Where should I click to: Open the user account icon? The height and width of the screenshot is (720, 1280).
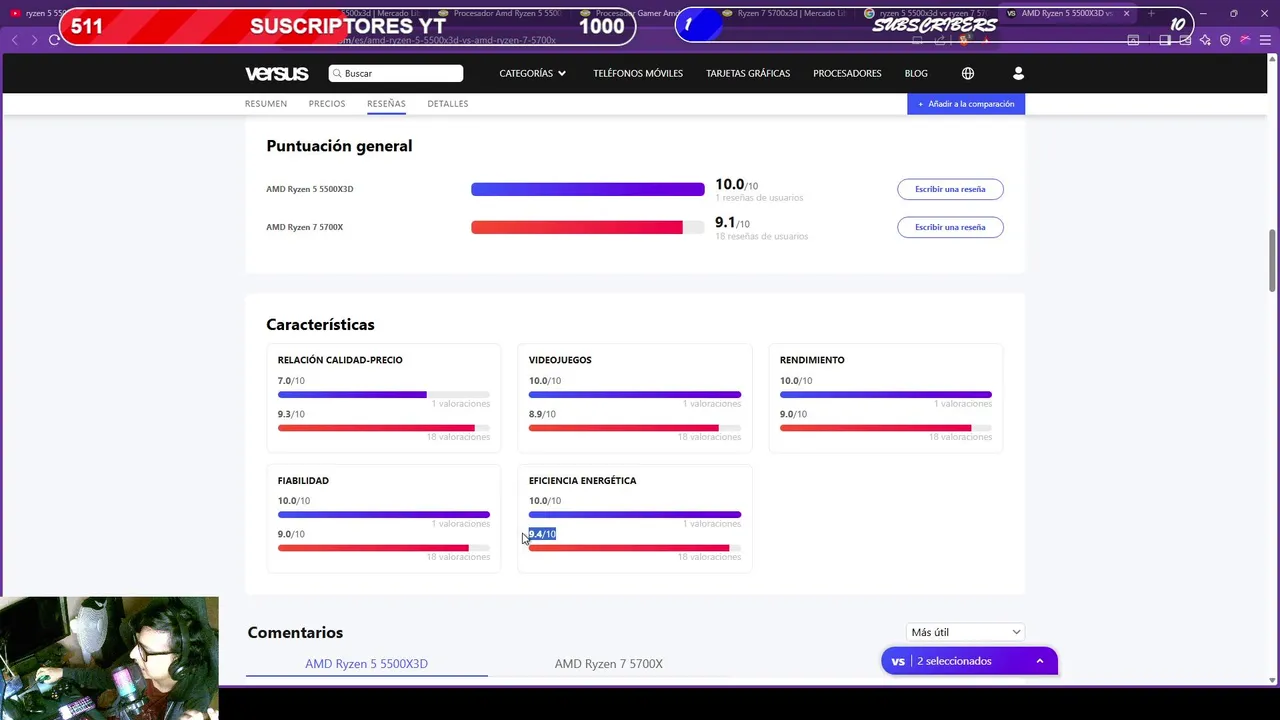pos(1018,73)
